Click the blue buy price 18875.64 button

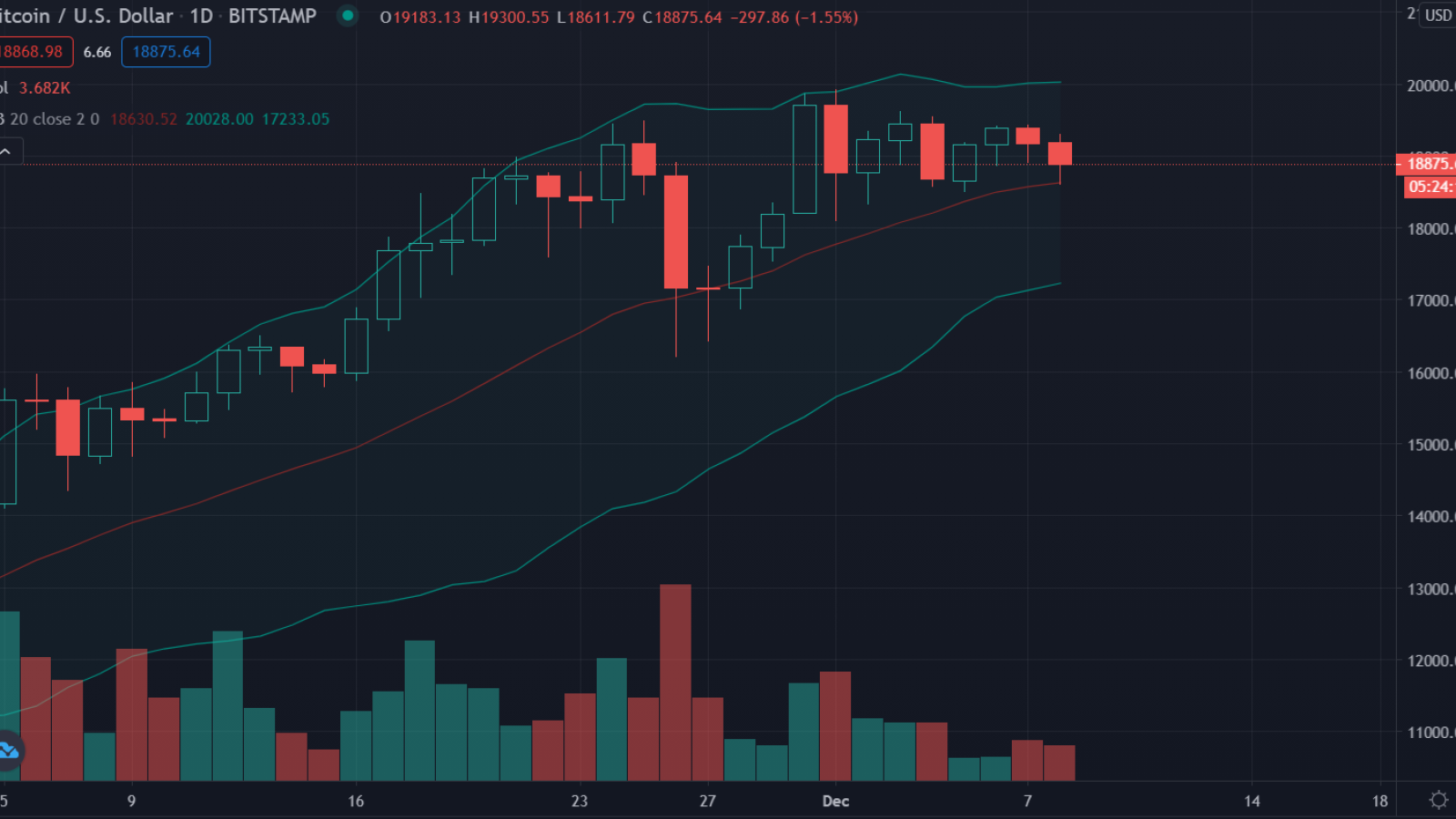pos(166,52)
